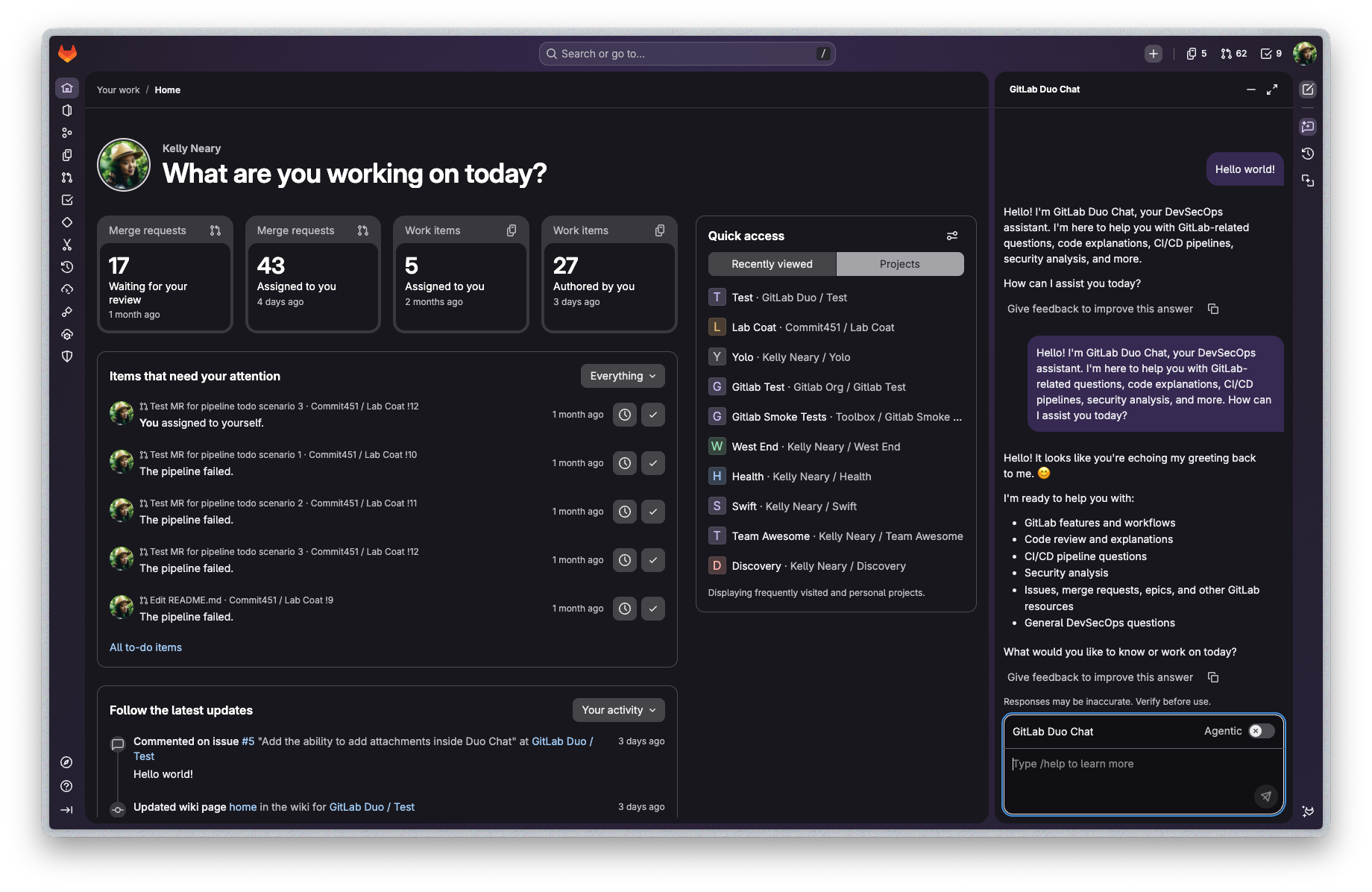Switch to the Recently viewed tab
The height and width of the screenshot is (892, 1372).
click(x=772, y=263)
